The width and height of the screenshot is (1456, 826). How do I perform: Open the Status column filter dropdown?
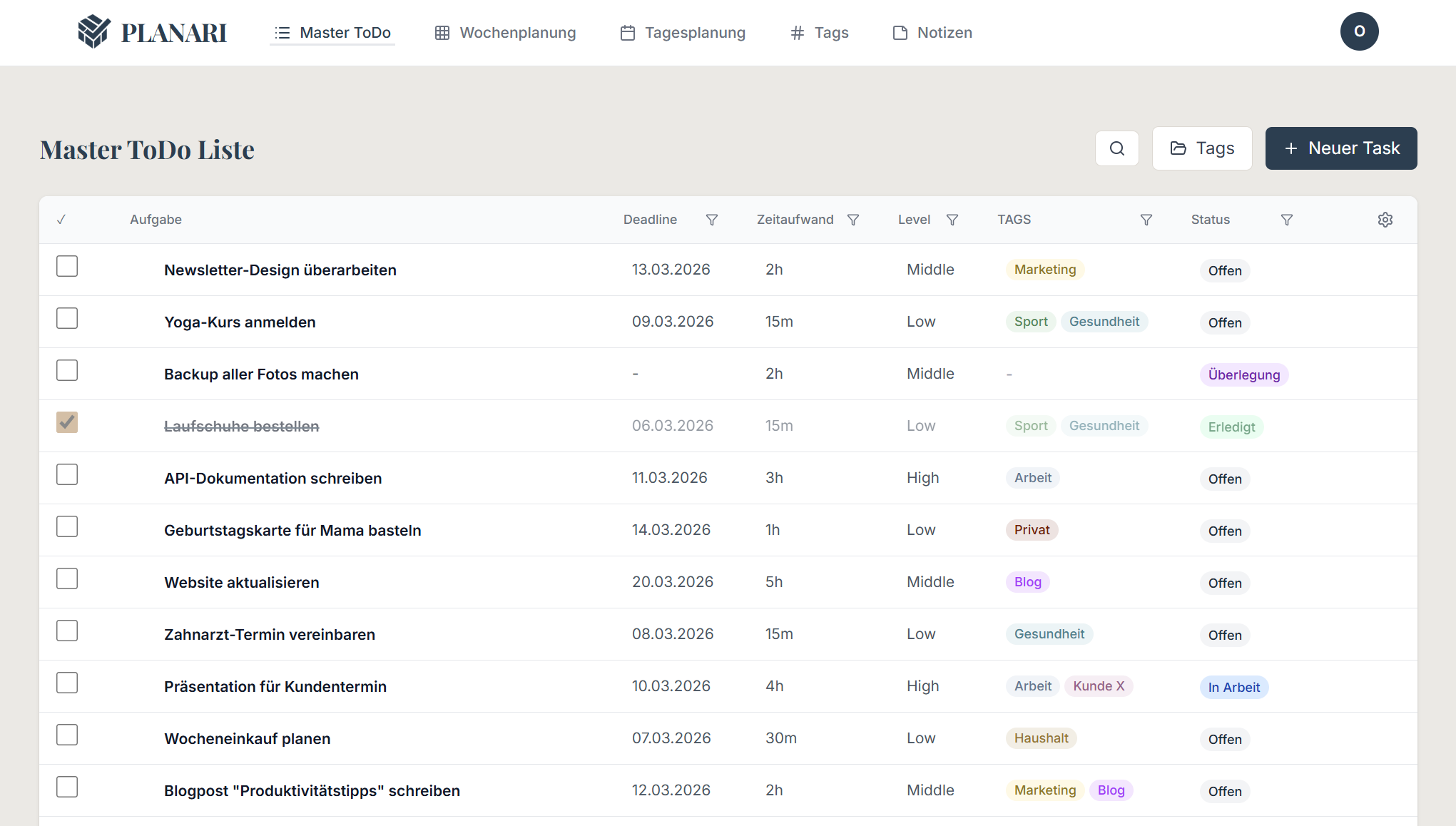point(1286,220)
